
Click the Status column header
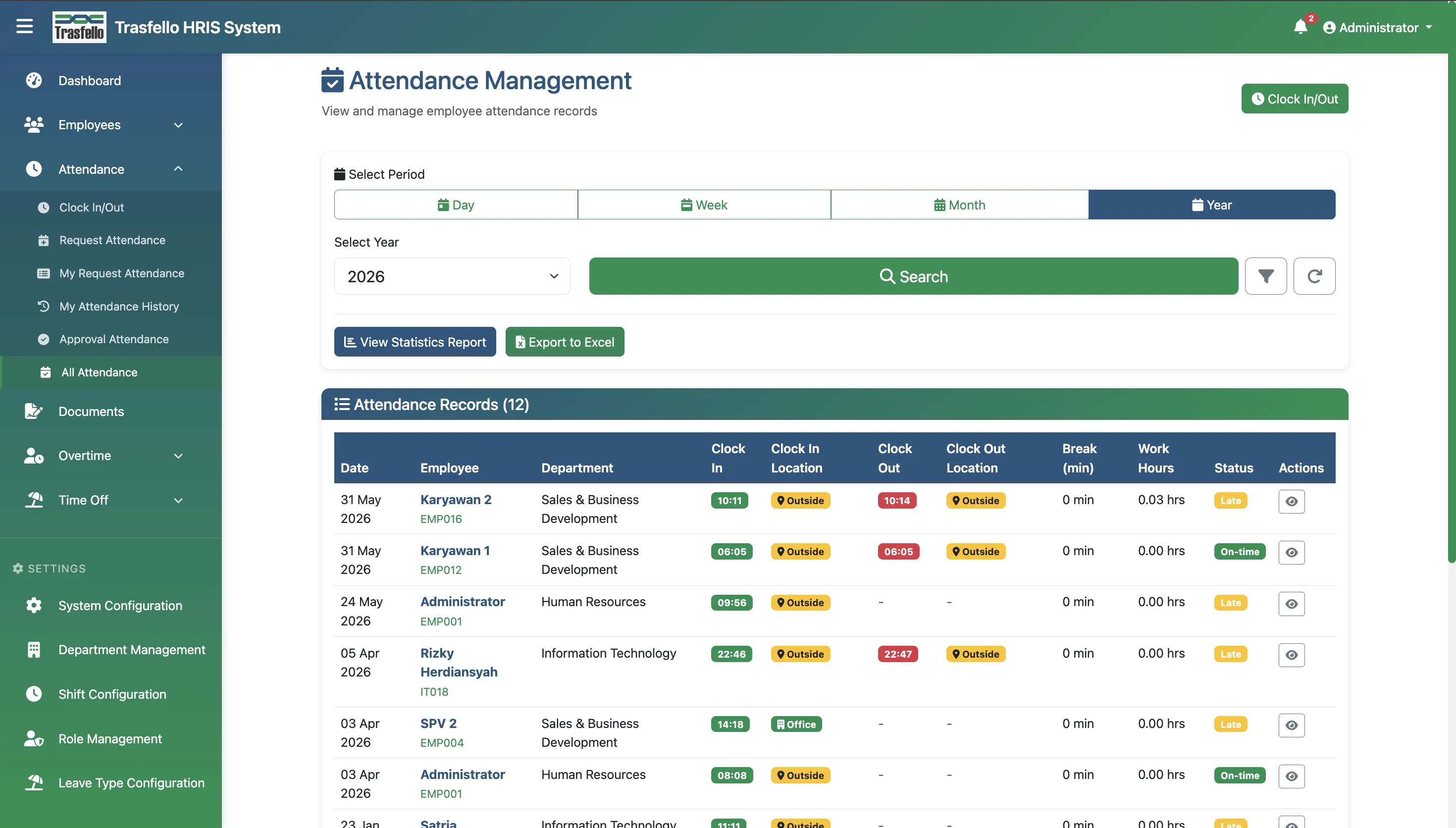click(1233, 468)
